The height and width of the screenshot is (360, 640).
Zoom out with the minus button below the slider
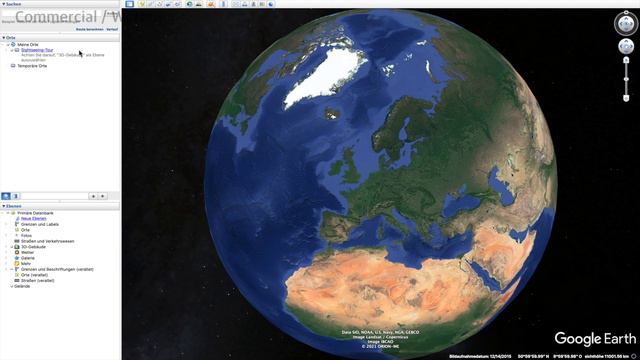[626, 98]
